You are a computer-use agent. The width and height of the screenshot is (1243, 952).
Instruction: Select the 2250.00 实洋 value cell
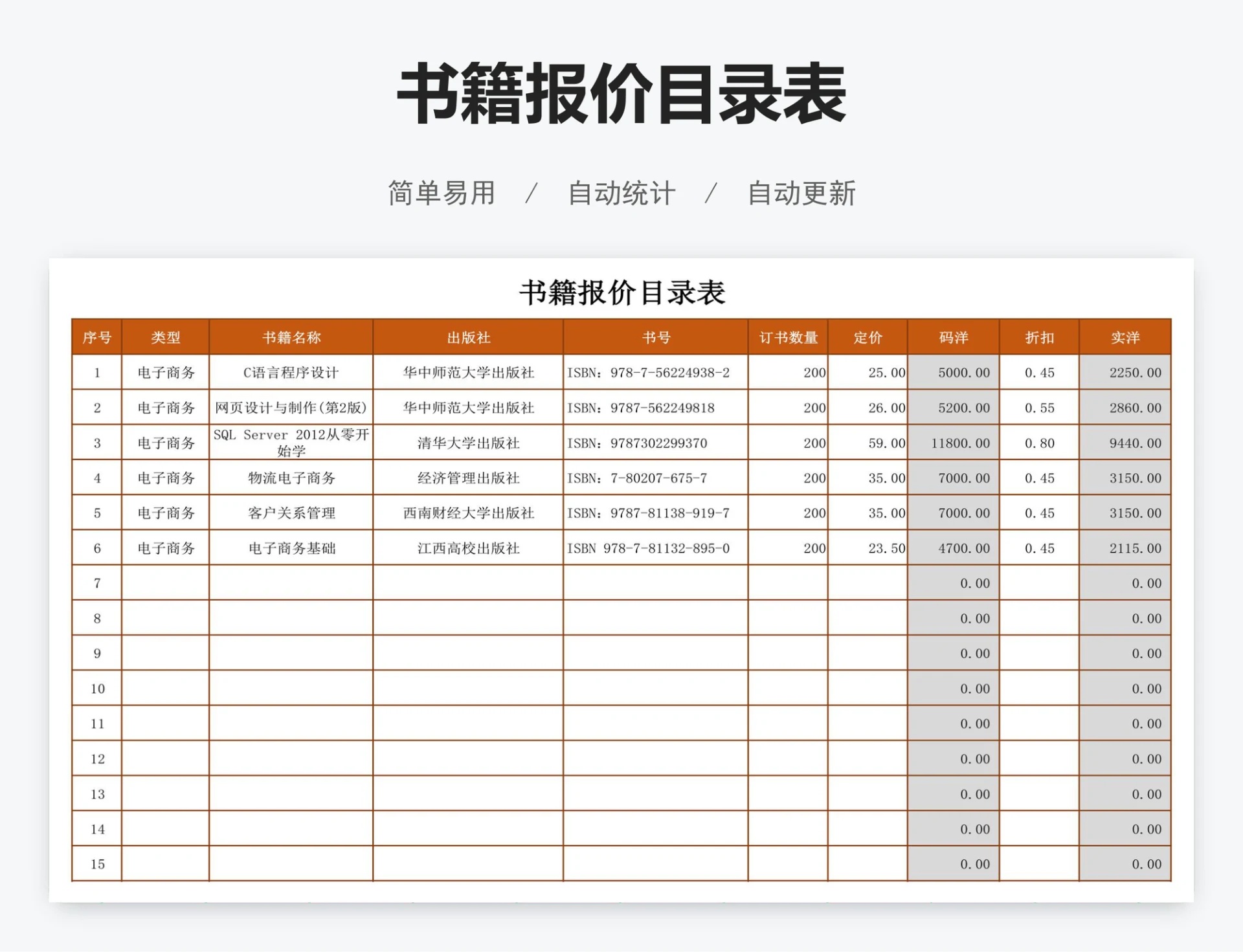1125,372
